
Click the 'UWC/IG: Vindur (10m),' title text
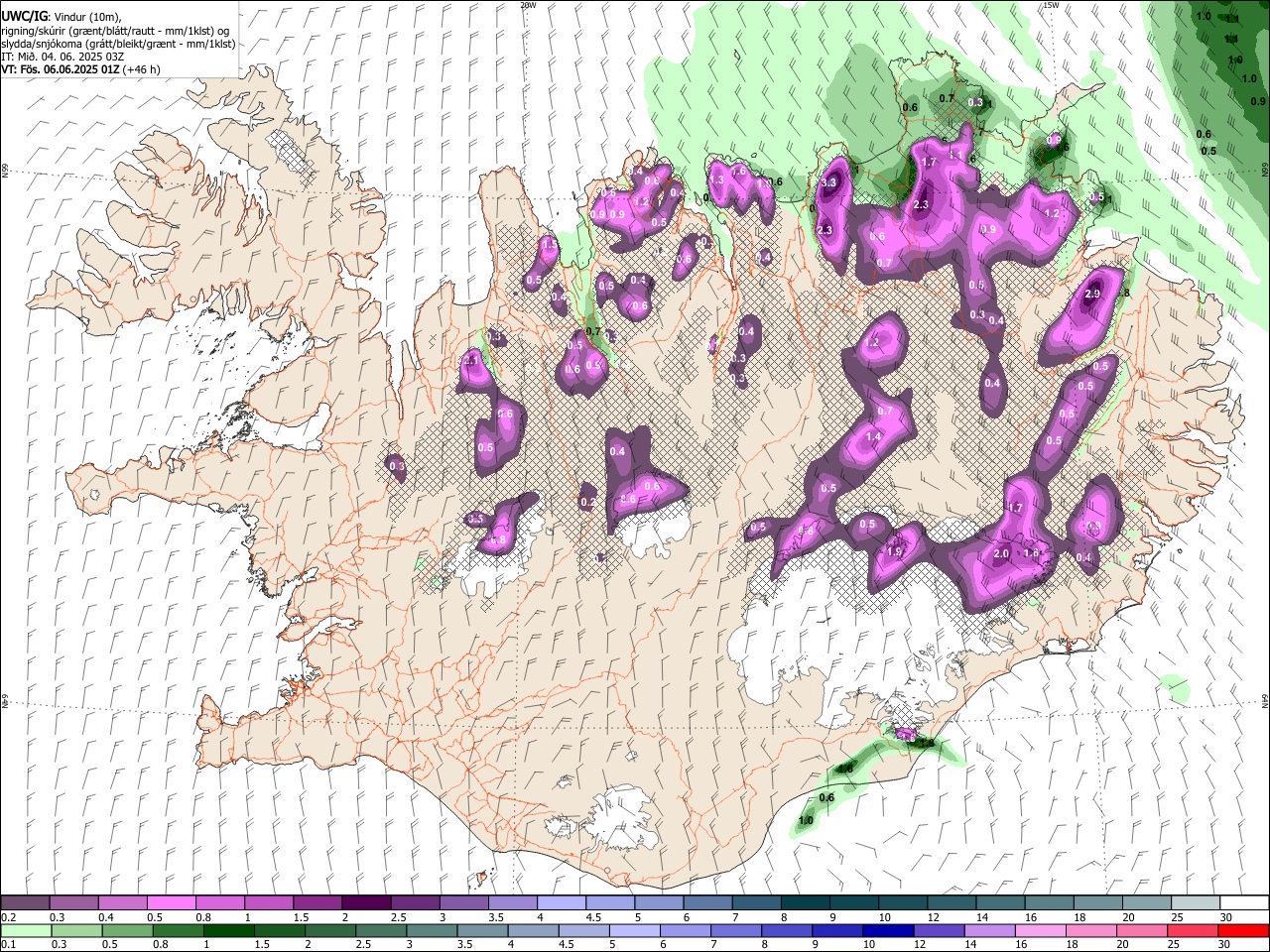point(62,16)
